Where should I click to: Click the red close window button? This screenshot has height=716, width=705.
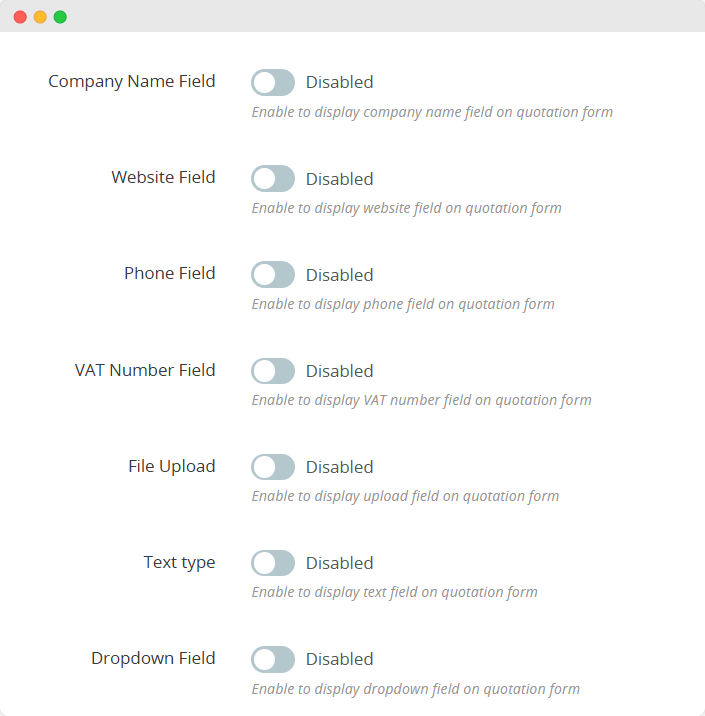pos(20,17)
